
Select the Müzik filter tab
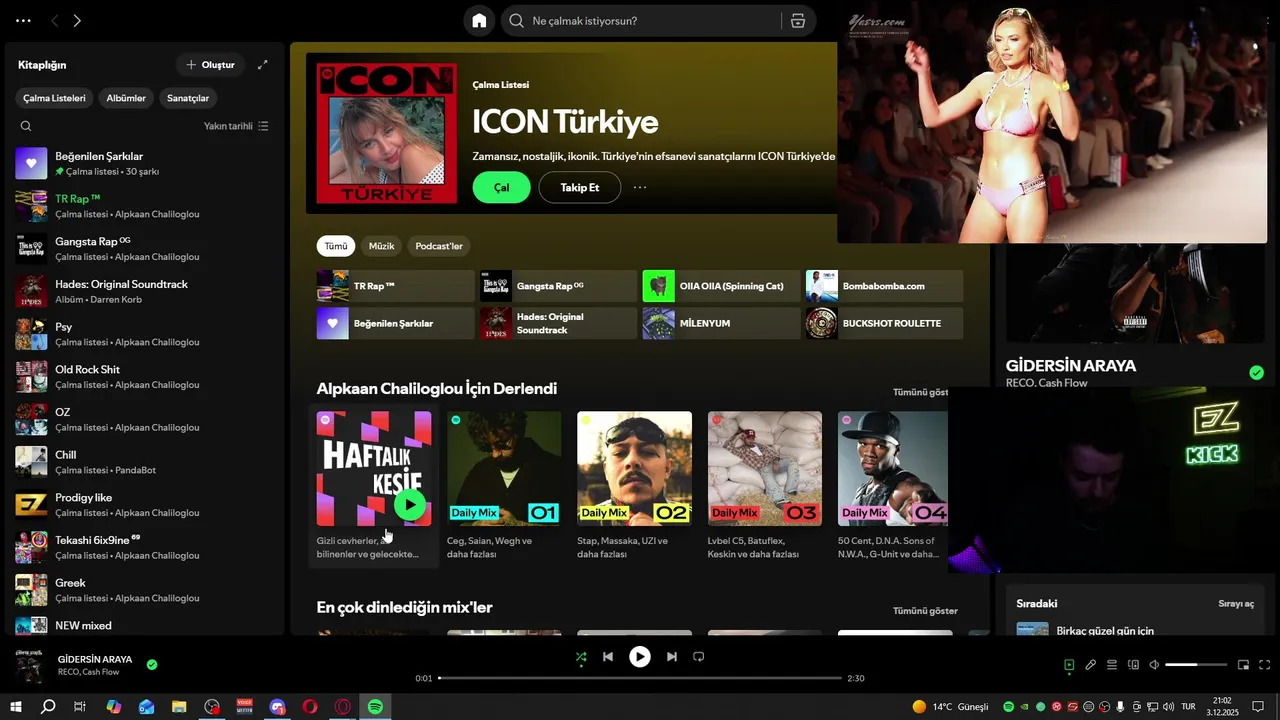click(x=381, y=246)
